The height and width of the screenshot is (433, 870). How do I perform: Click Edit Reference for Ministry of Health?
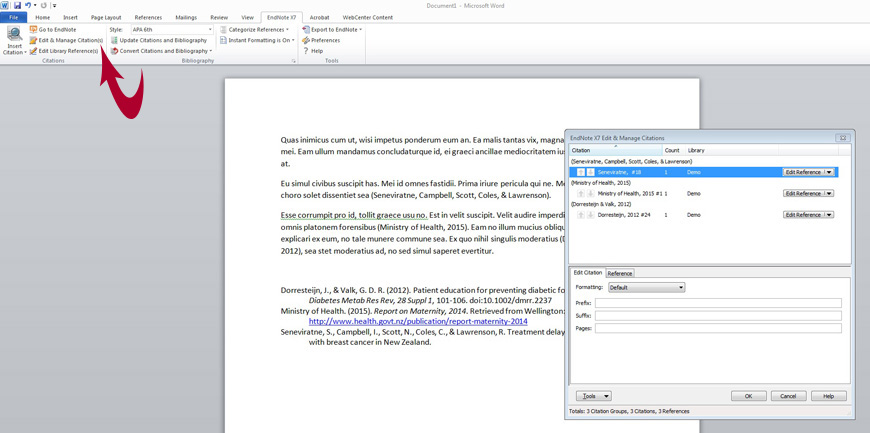803,193
